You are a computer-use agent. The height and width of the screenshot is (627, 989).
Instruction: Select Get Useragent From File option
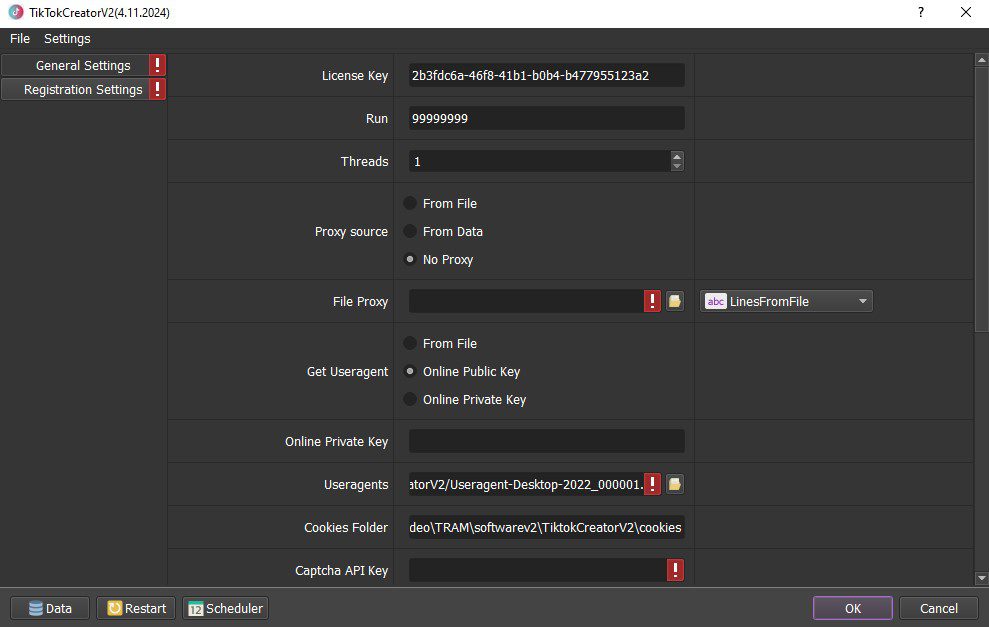pyautogui.click(x=410, y=343)
